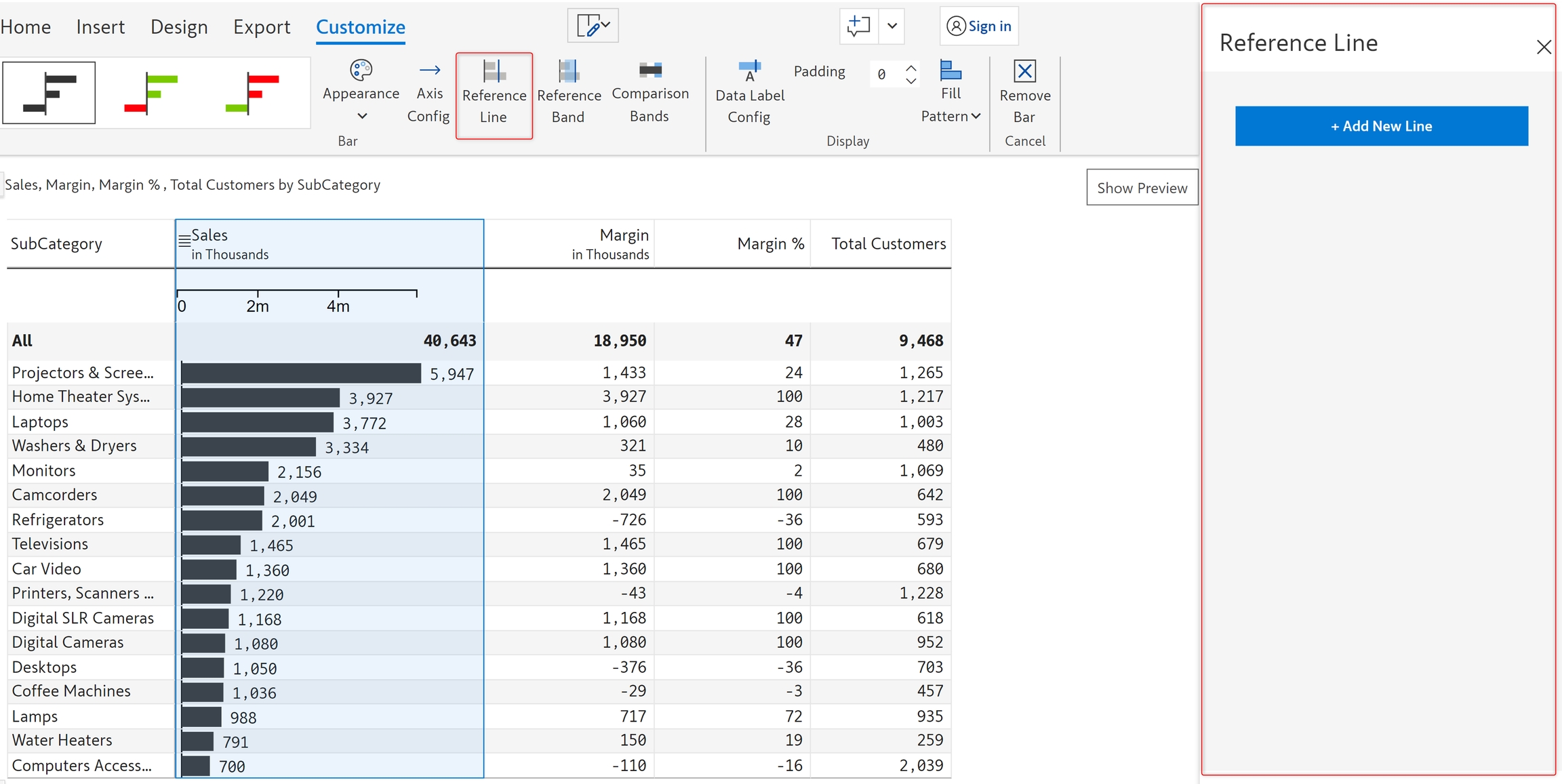This screenshot has width=1562, height=784.
Task: Choose the green-red bar color scheme
Action: point(252,93)
